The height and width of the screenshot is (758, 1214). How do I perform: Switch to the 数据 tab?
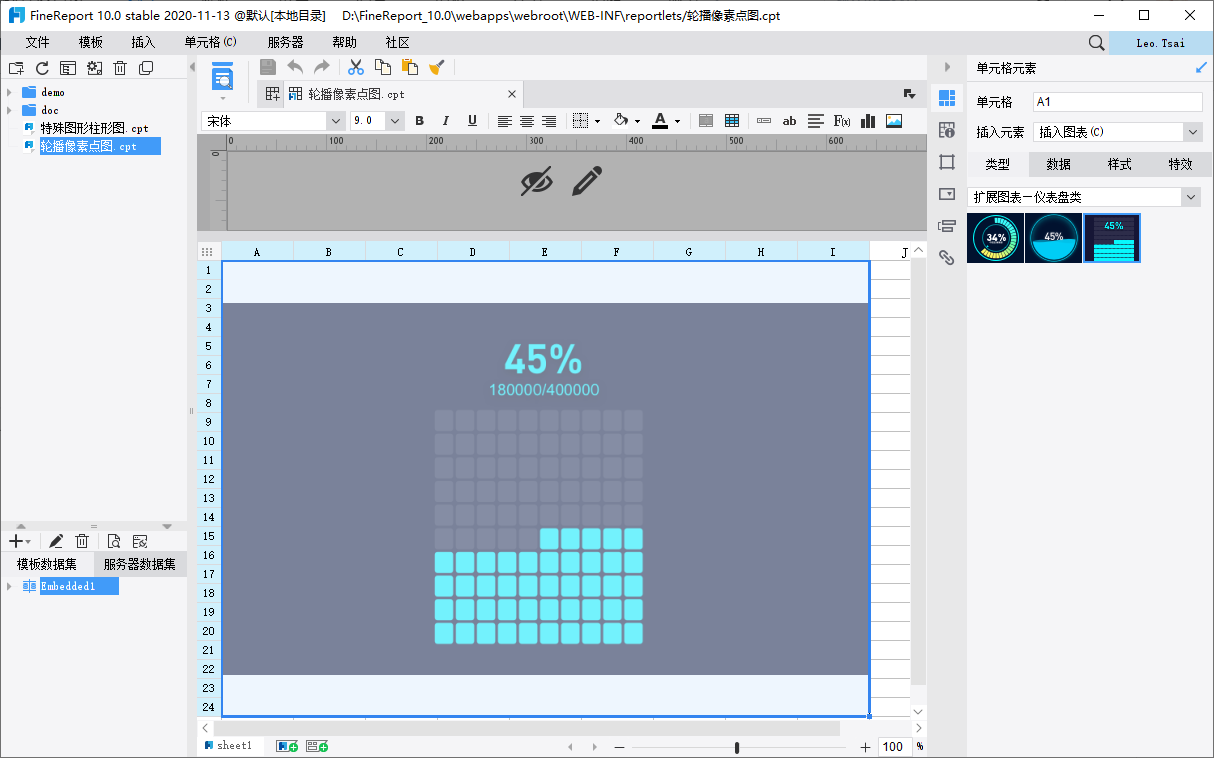tap(1059, 165)
